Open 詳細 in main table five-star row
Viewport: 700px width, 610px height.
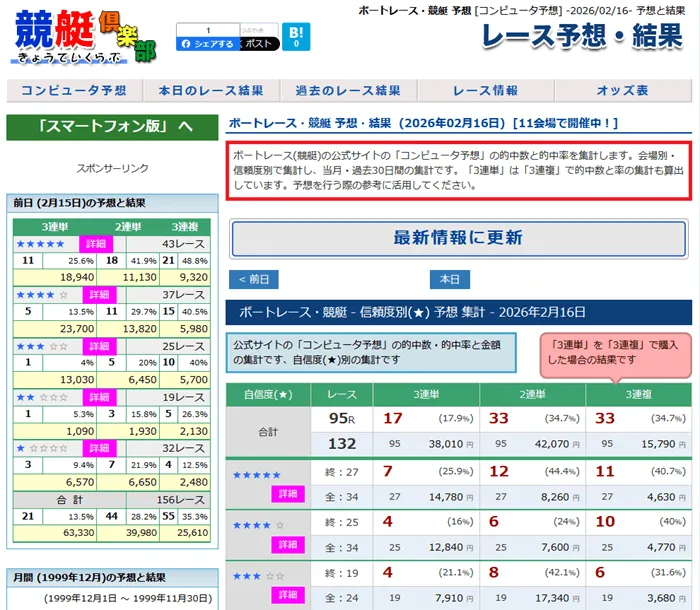tap(287, 493)
